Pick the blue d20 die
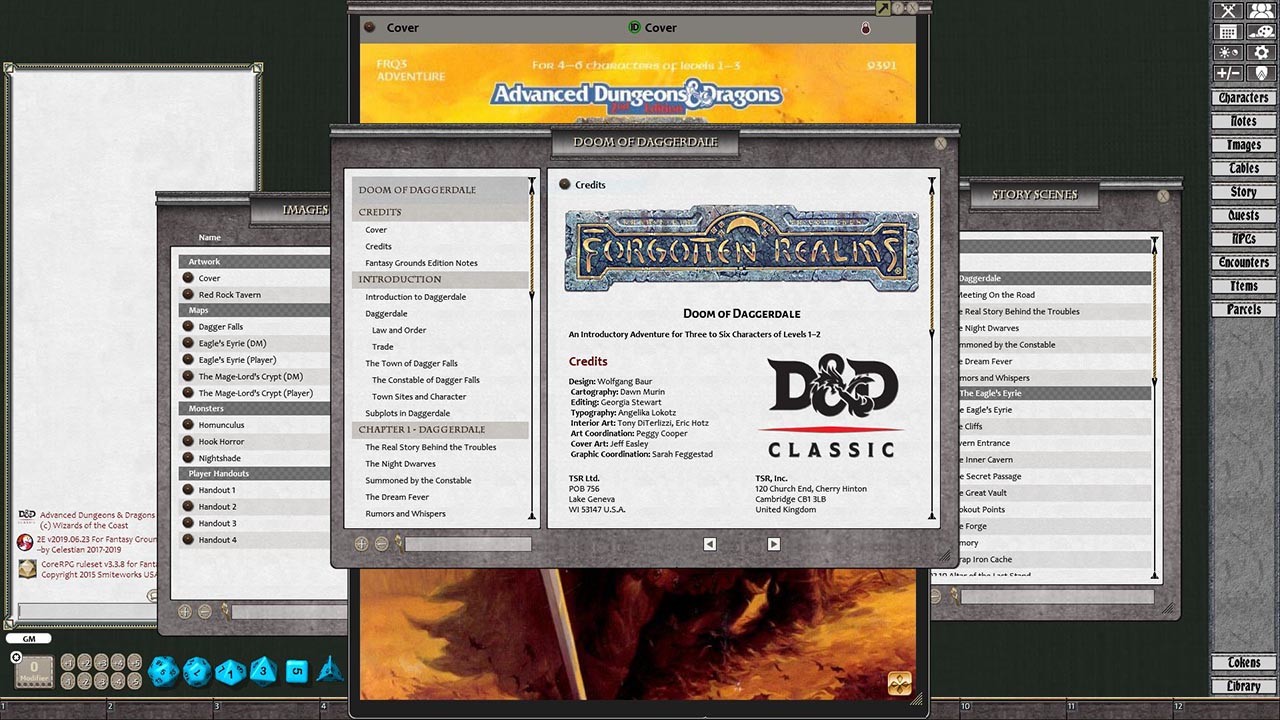 tap(163, 671)
